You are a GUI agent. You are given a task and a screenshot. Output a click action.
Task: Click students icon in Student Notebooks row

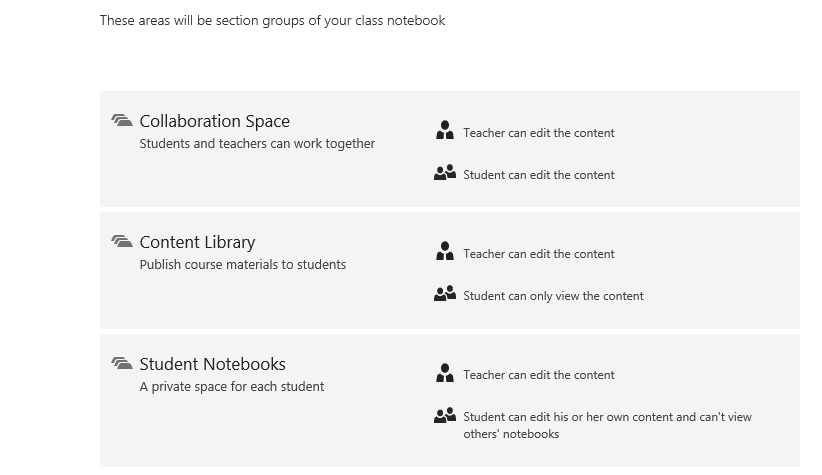coord(445,415)
